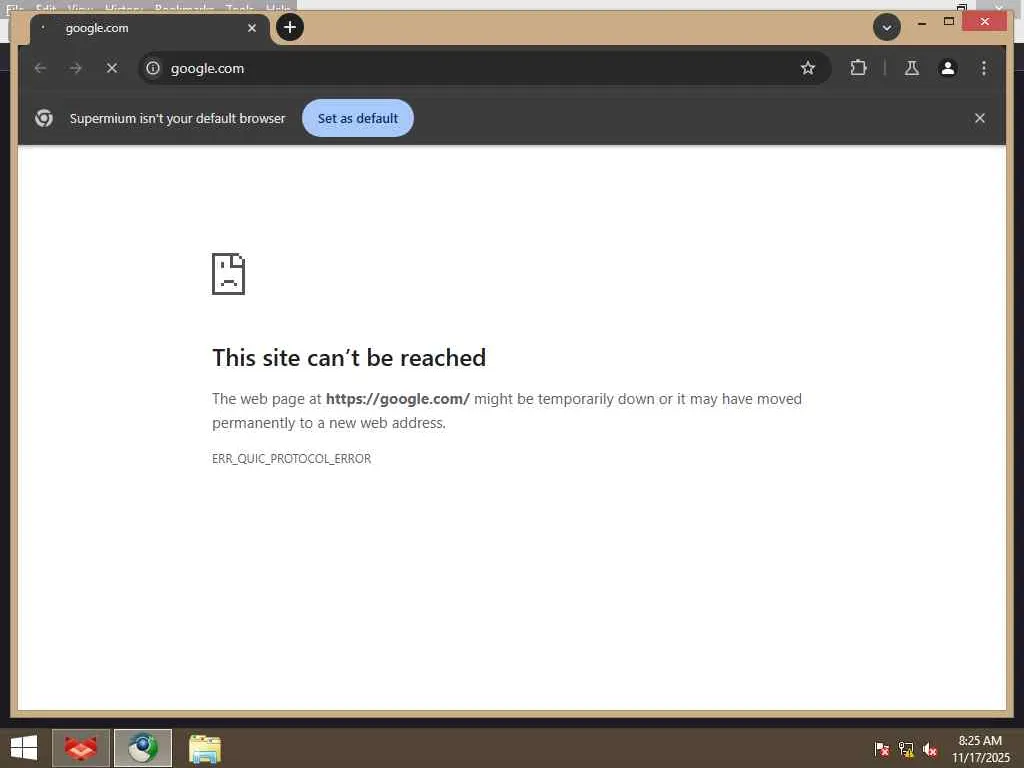Click the bold https://google.com/ text
Viewport: 1024px width, 768px height.
[x=398, y=399]
